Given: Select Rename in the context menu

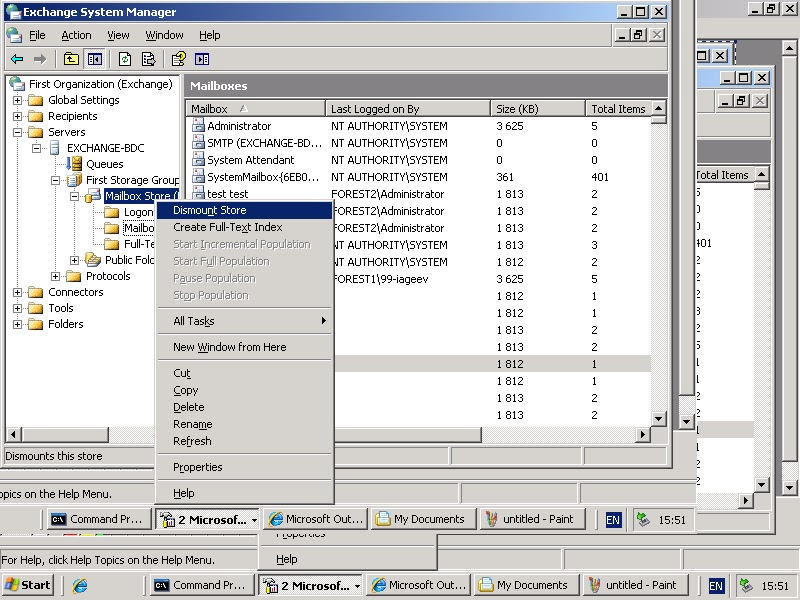Looking at the screenshot, I should pyautogui.click(x=244, y=424).
